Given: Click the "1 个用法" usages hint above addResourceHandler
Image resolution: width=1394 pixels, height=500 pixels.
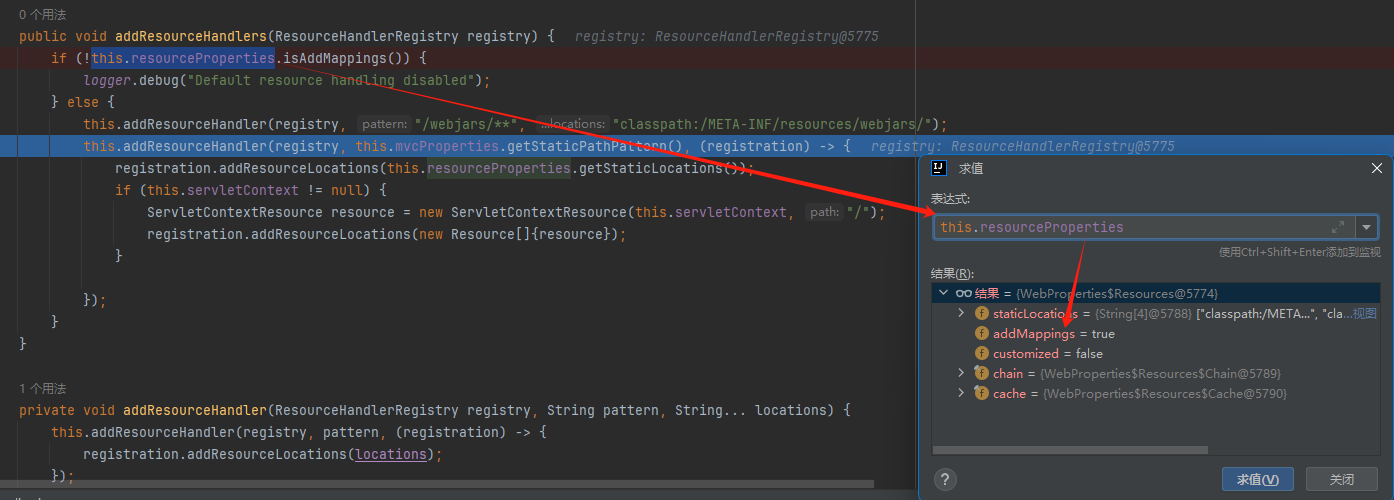Looking at the screenshot, I should [43, 388].
